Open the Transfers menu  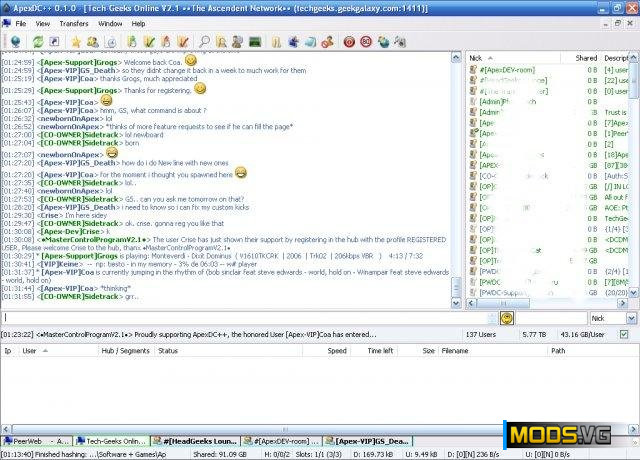(73, 22)
